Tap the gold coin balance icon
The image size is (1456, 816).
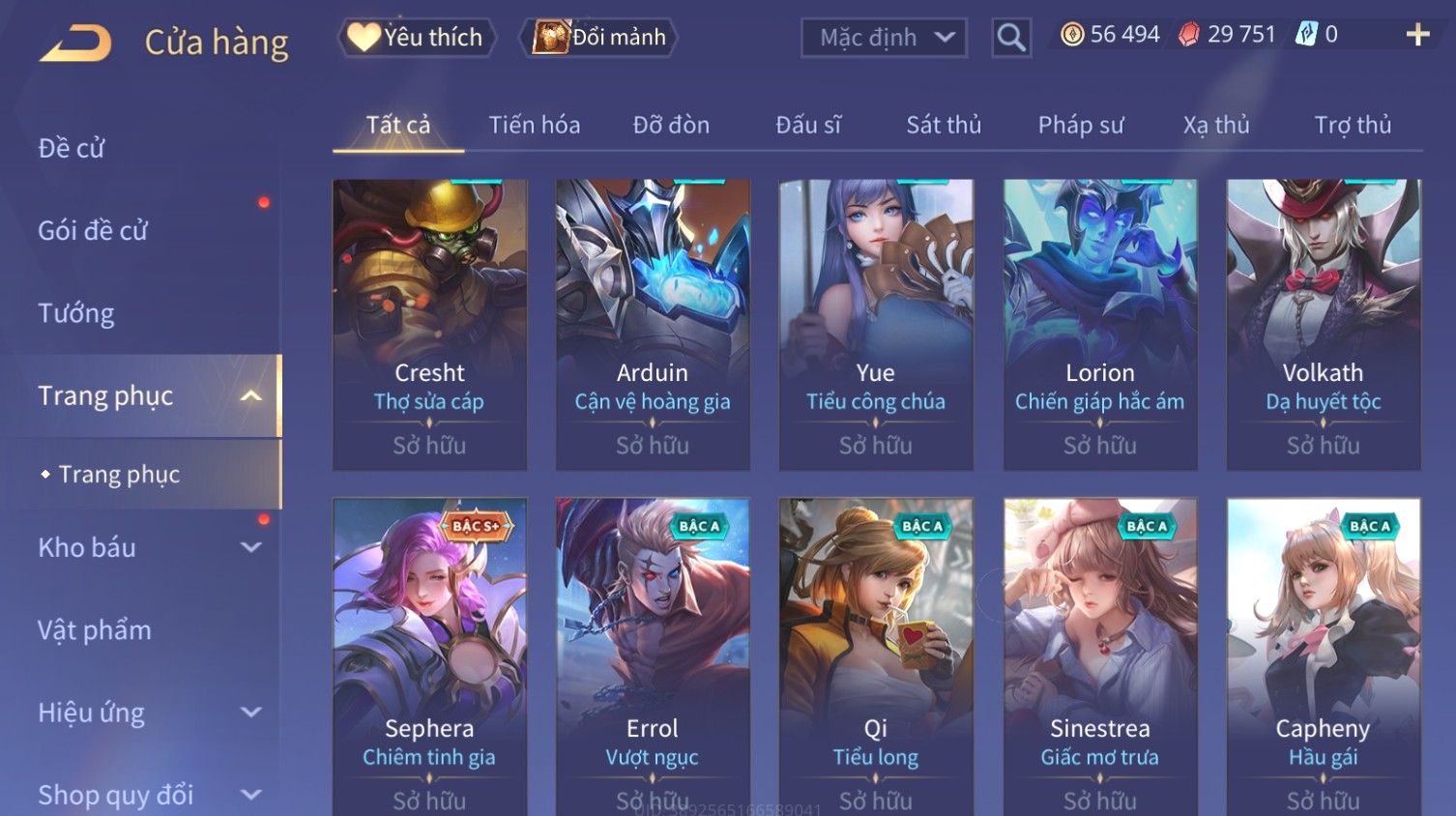pos(1072,35)
